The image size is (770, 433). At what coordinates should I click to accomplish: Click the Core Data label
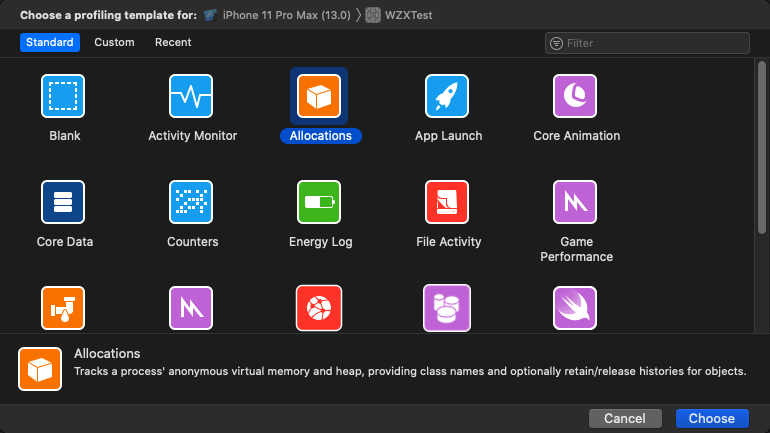65,242
